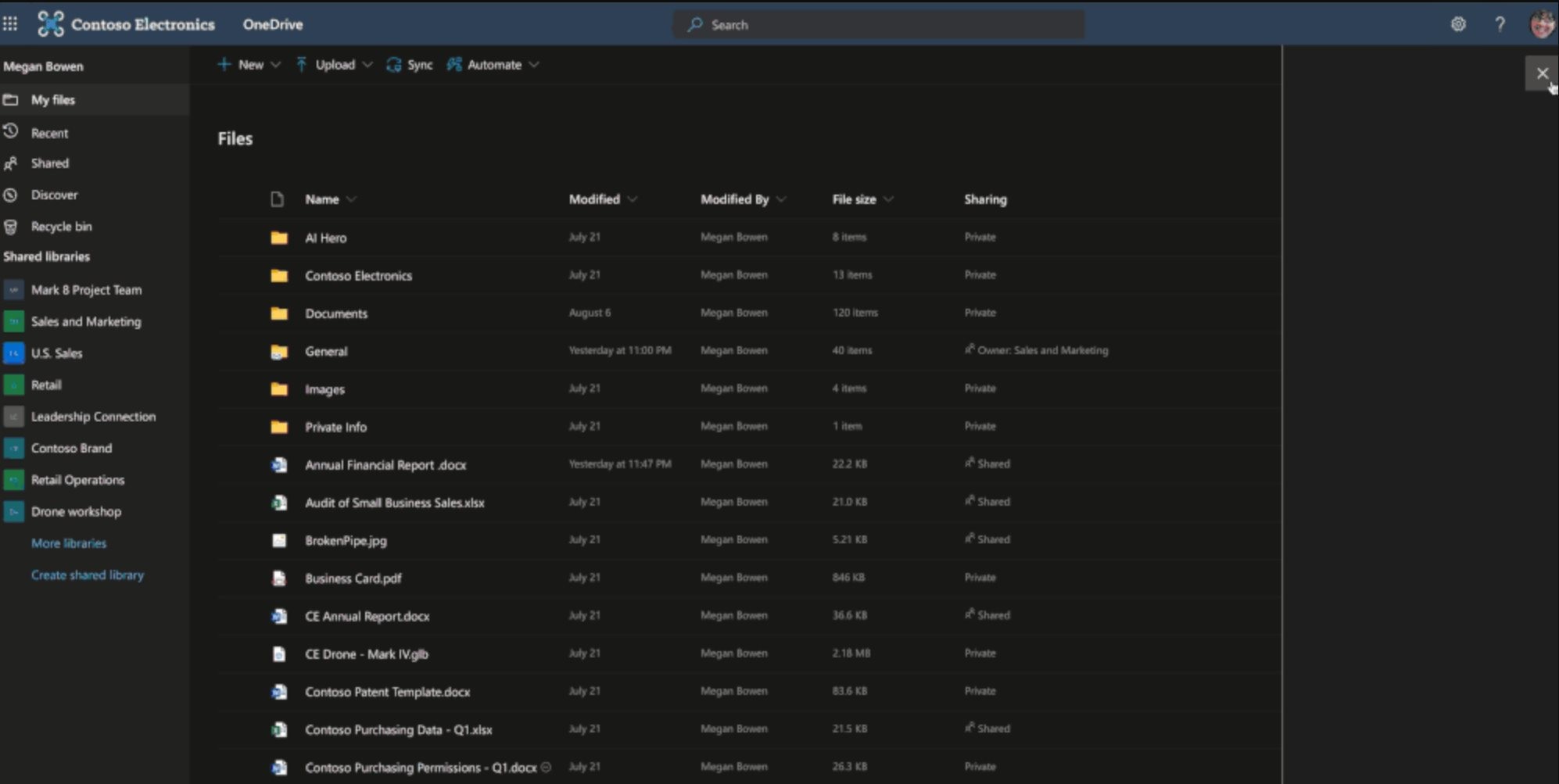Click the AI Hero folder icon
The width and height of the screenshot is (1559, 784).
coord(279,238)
